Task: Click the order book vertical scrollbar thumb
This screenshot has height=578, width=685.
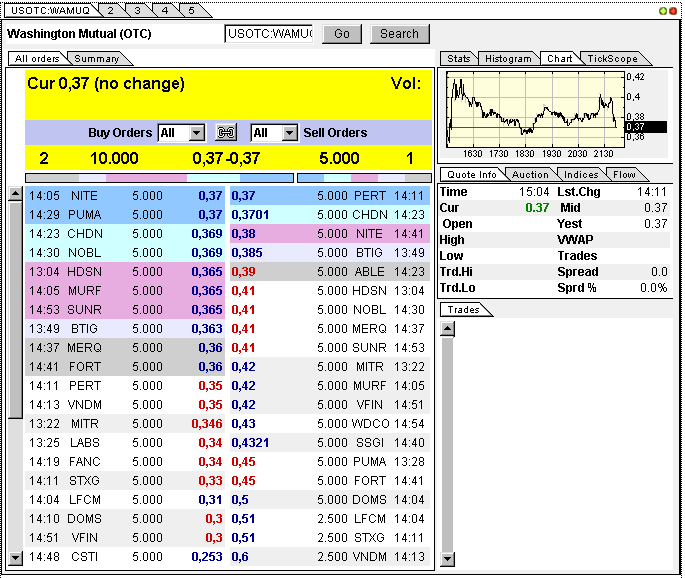Action: coord(15,309)
